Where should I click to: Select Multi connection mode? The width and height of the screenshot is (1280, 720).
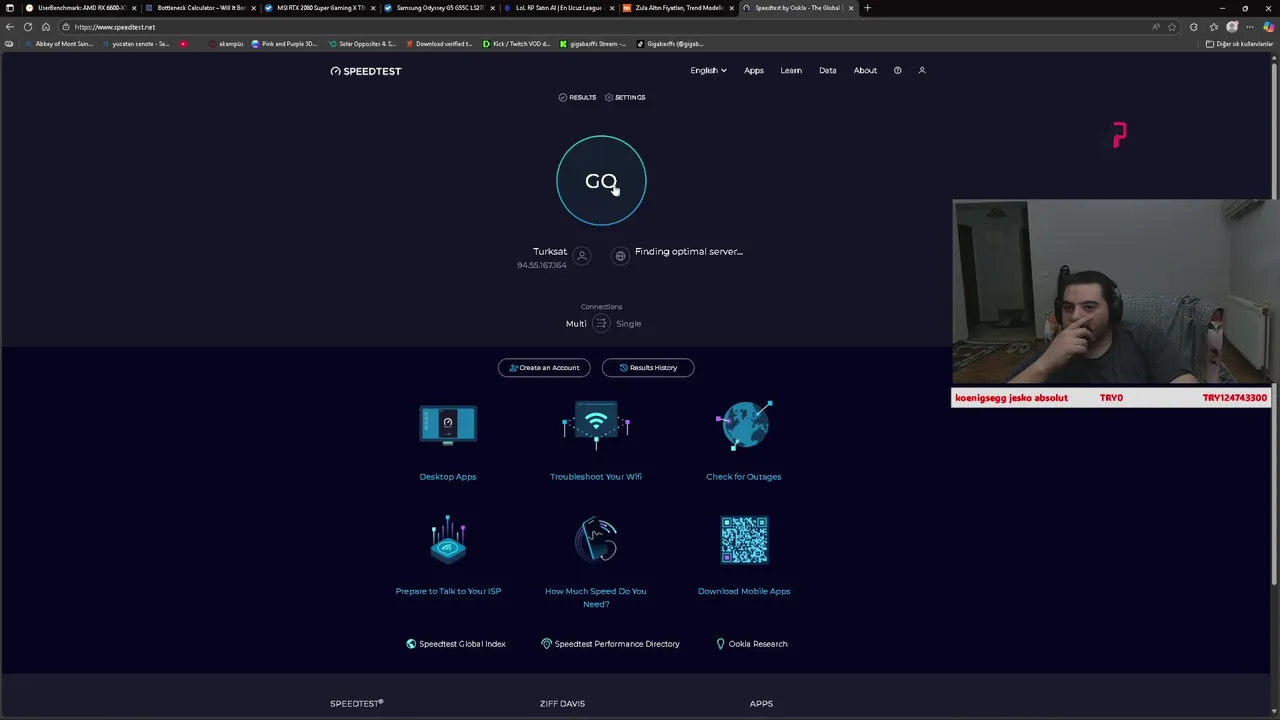[x=576, y=323]
